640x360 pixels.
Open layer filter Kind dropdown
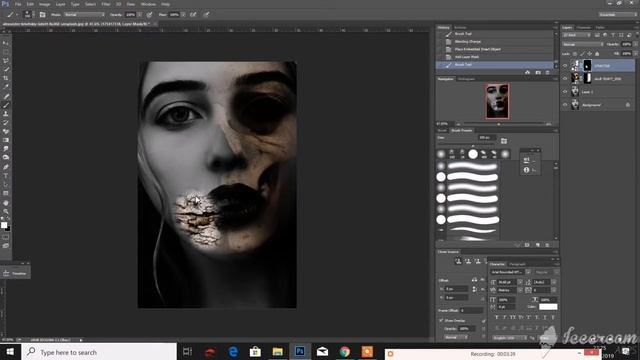tap(577, 36)
